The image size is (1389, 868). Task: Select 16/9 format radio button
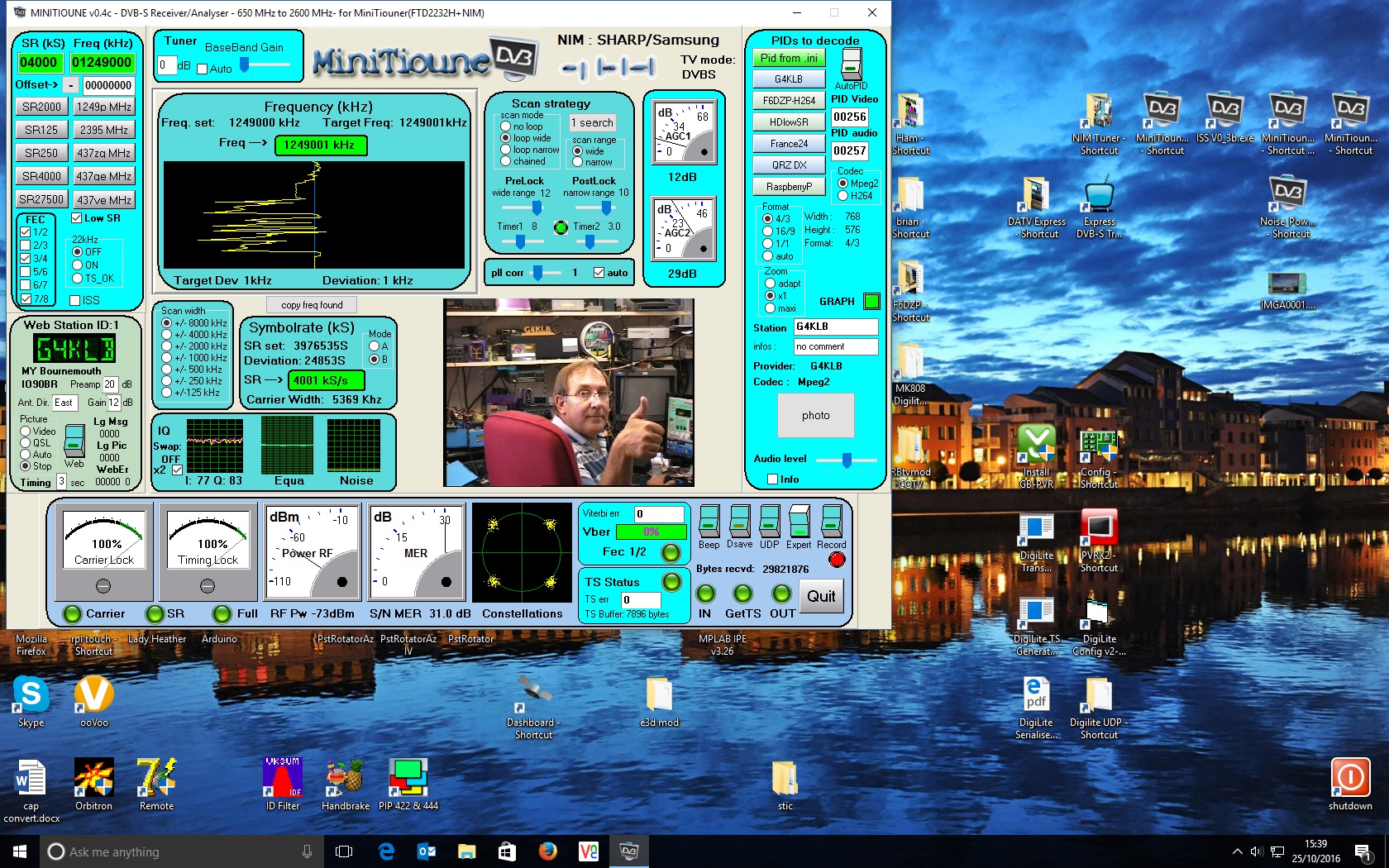(x=767, y=231)
